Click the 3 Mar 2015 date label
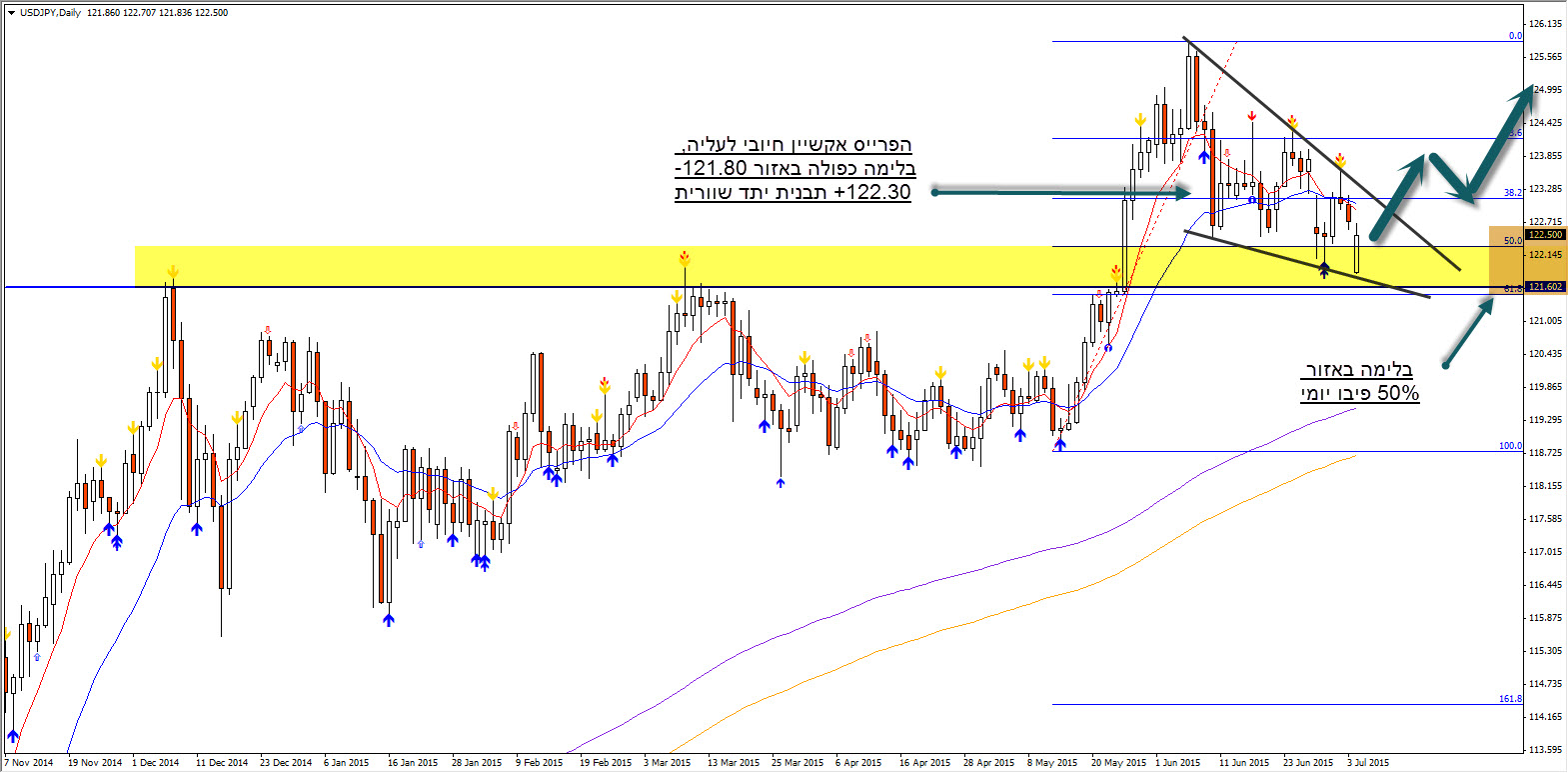Screen dimensions: 1568x773 pos(668,763)
